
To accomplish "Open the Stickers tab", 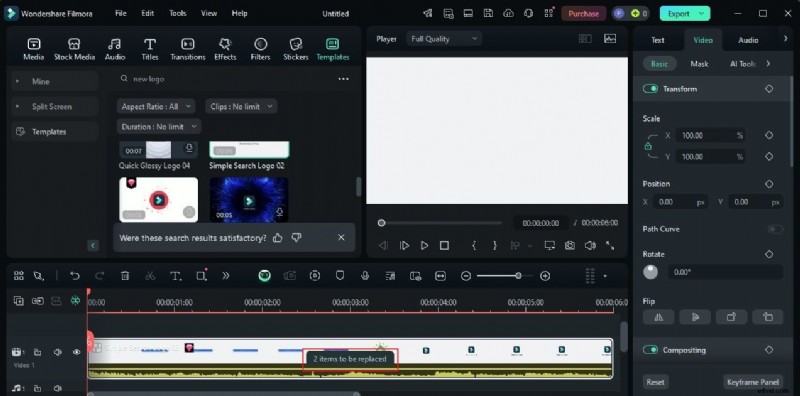I will click(x=296, y=50).
